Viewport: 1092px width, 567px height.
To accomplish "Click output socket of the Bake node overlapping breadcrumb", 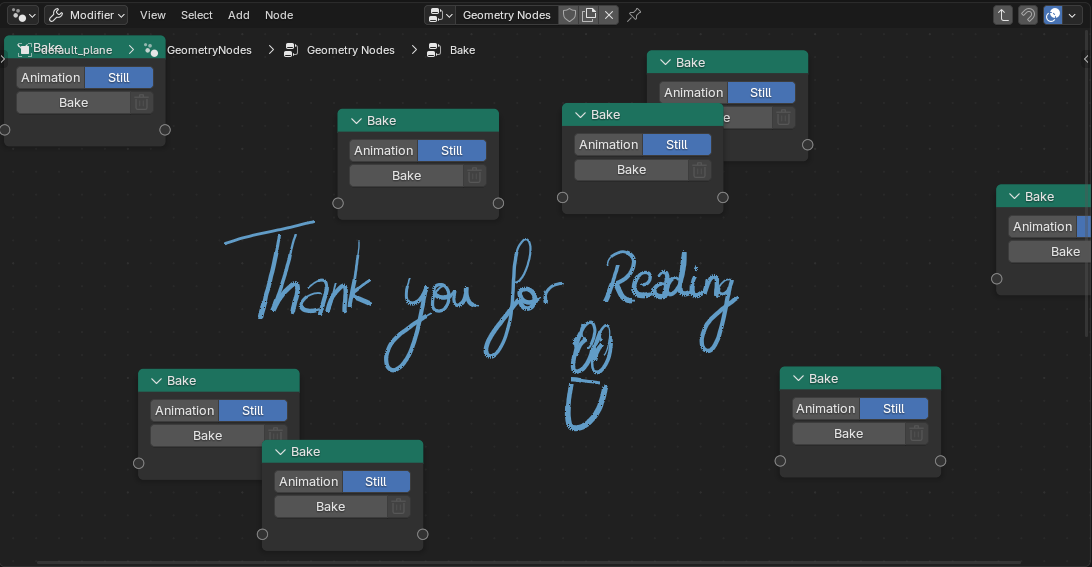I will (165, 130).
